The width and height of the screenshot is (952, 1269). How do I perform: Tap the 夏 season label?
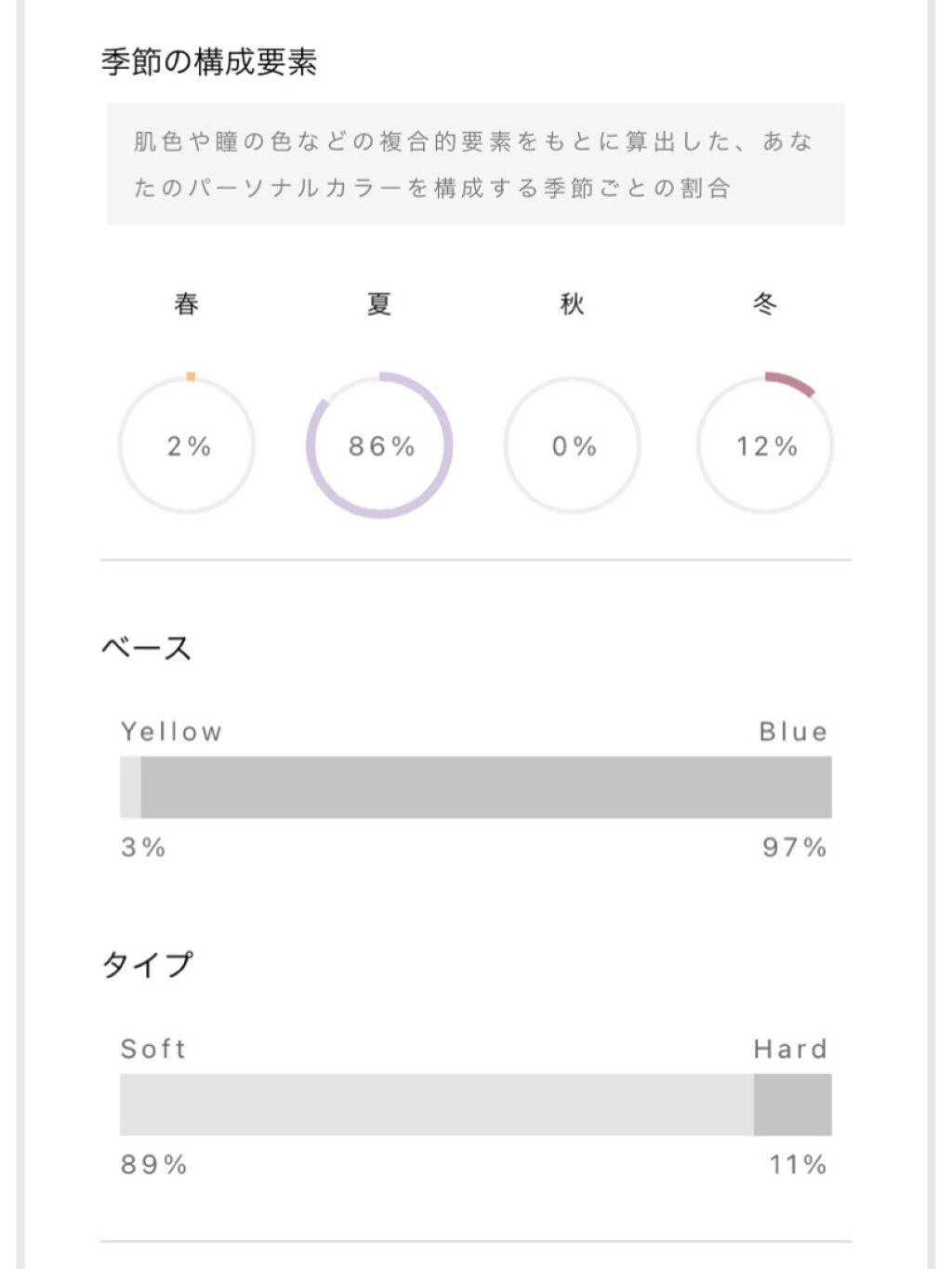point(379,304)
